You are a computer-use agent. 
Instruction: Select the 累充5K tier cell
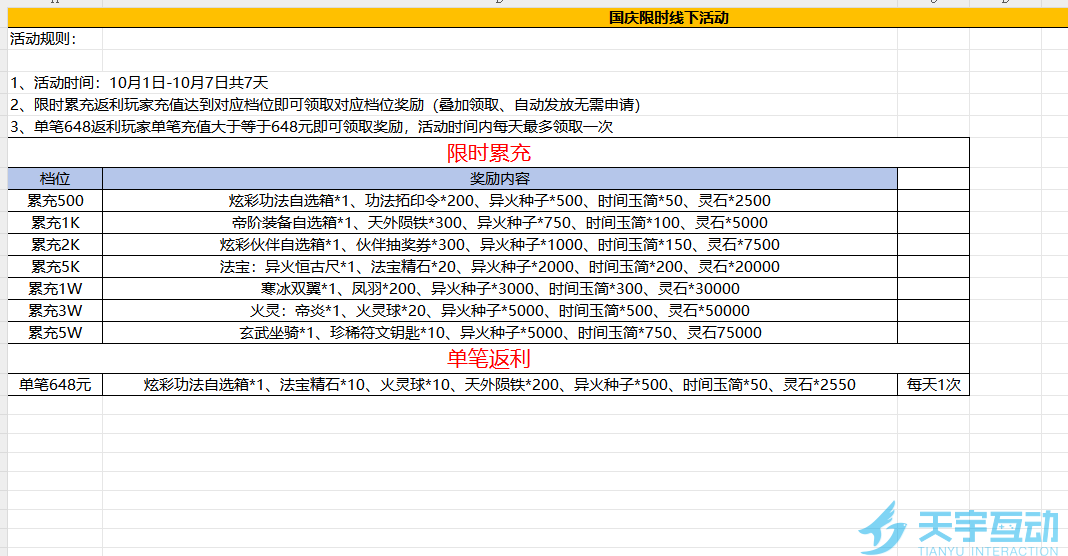(55, 267)
